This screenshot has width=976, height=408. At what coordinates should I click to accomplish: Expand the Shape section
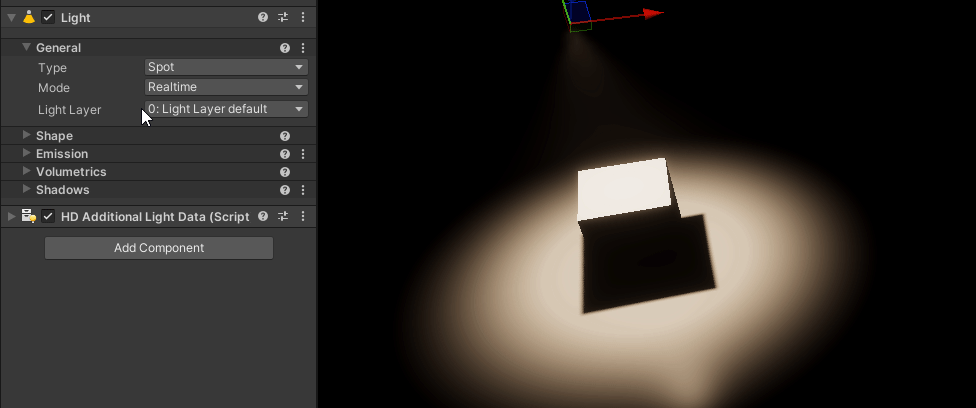click(26, 135)
